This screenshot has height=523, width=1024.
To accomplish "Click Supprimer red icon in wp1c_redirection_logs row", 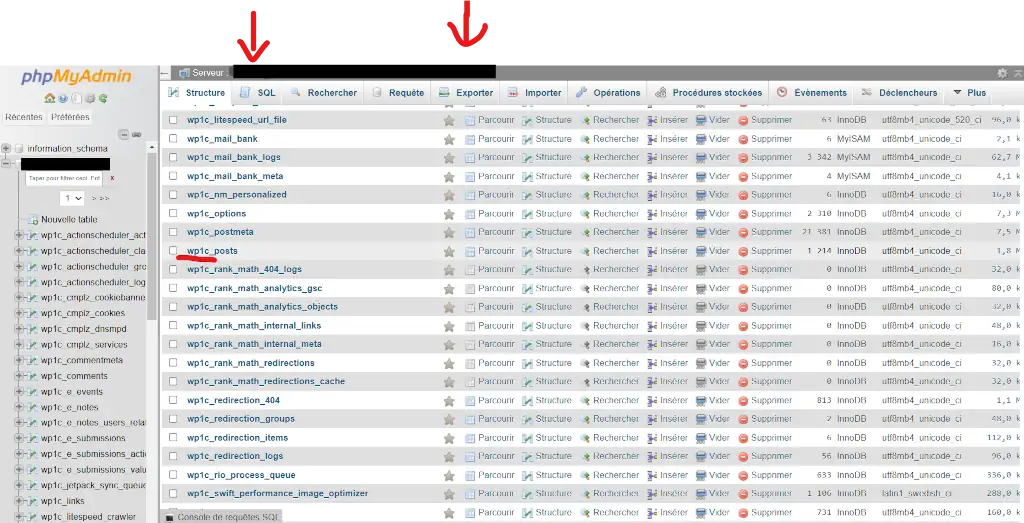I will (x=743, y=456).
